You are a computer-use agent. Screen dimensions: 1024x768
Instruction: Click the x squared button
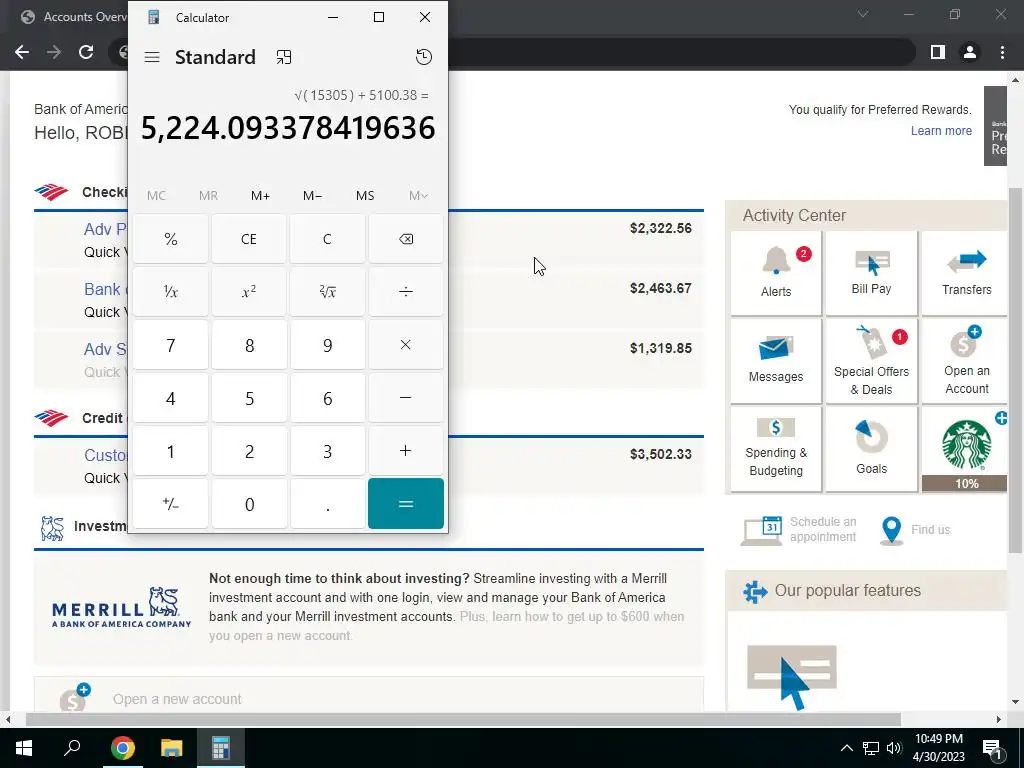(249, 292)
